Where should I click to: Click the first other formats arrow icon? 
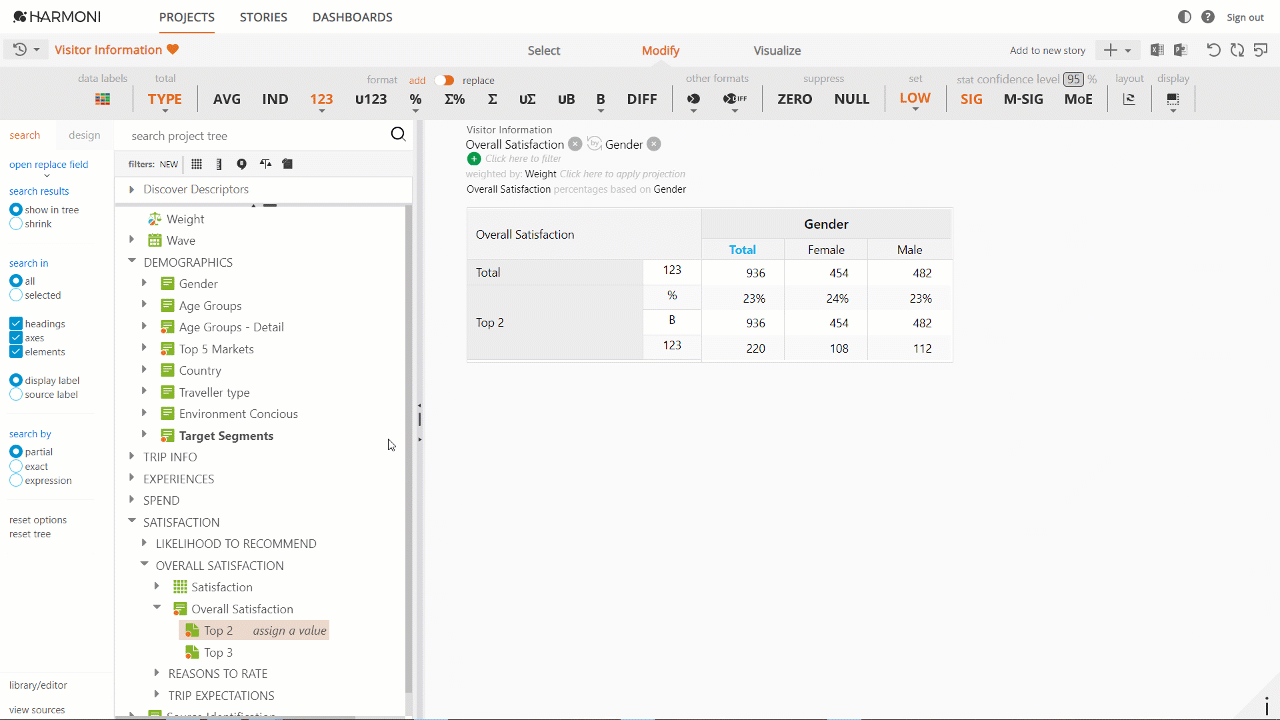point(693,99)
